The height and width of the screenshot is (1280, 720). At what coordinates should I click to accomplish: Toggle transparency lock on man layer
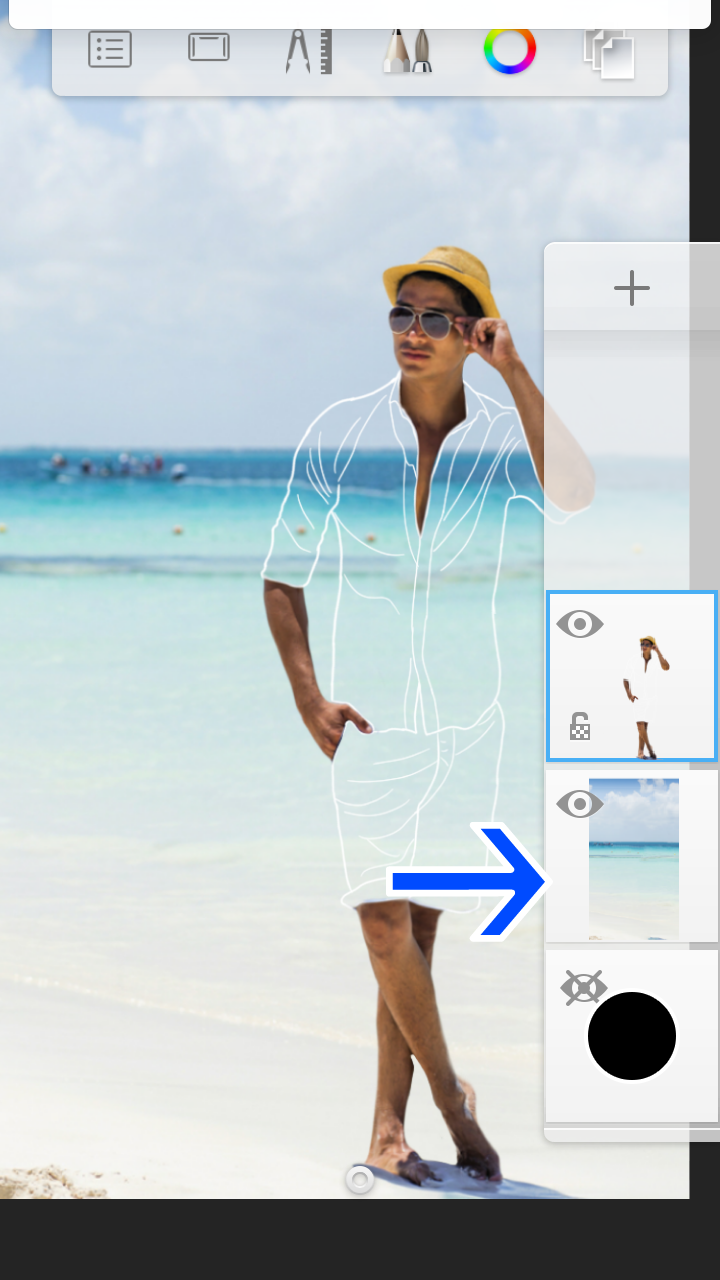(580, 726)
